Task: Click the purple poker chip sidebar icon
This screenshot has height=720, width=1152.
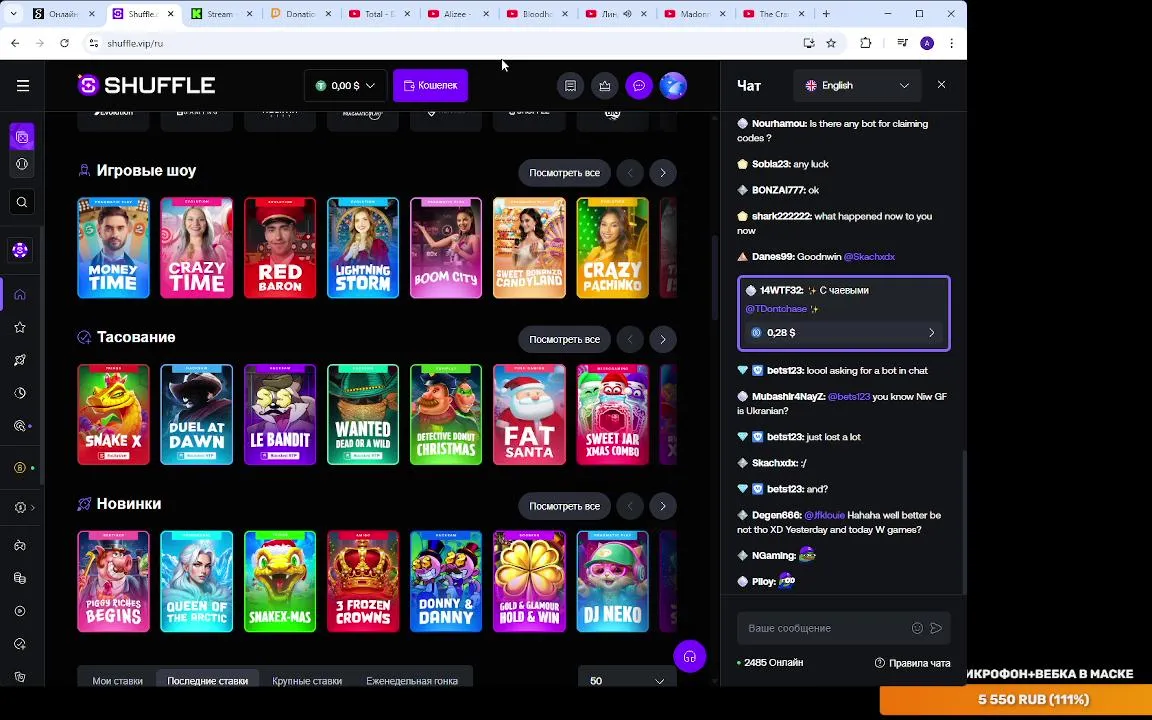Action: click(20, 251)
